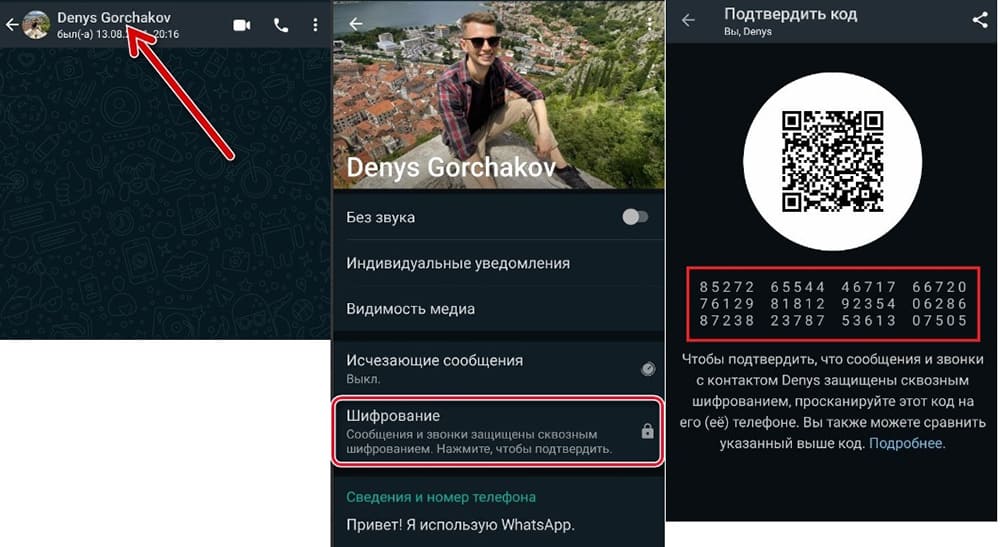Tap the disappearing messages timer icon
Viewport: 1000px width, 547px height.
pyautogui.click(x=647, y=368)
